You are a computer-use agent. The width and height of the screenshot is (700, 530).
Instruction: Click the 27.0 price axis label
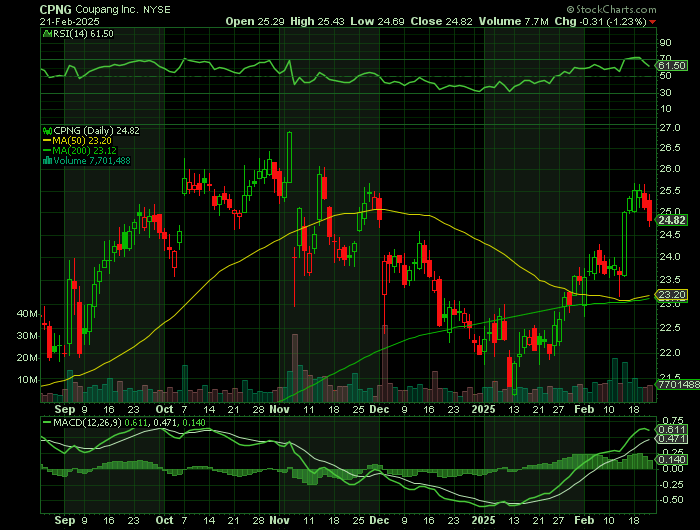click(670, 128)
